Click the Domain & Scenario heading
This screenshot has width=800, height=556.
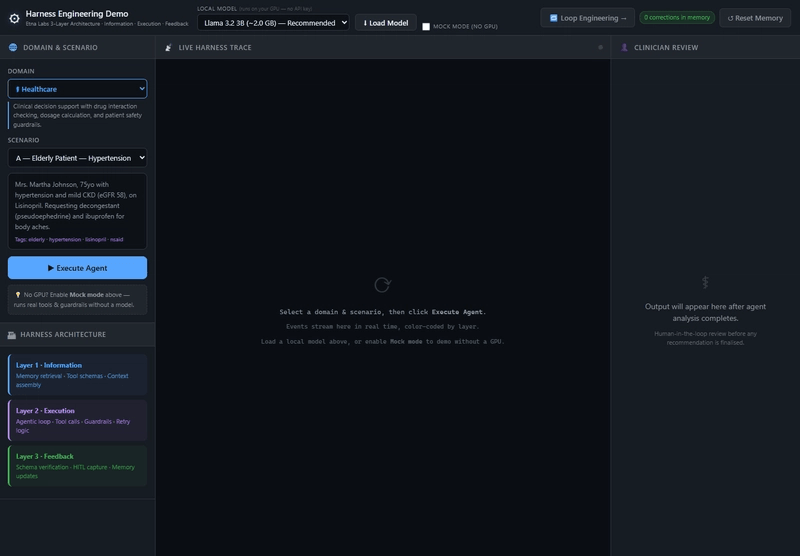60,47
